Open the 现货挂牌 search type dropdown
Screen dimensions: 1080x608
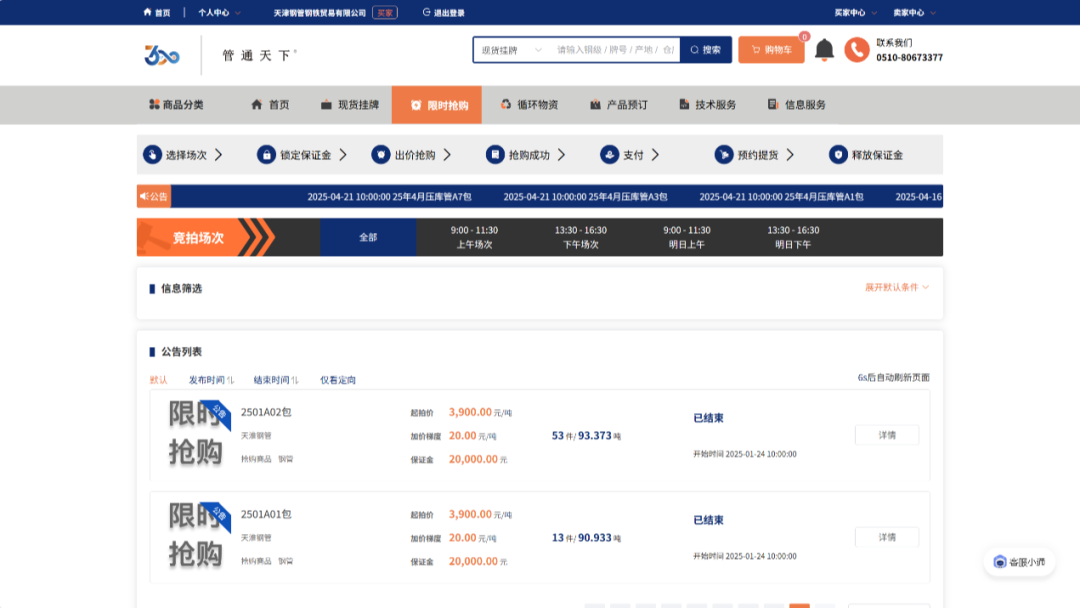[510, 50]
